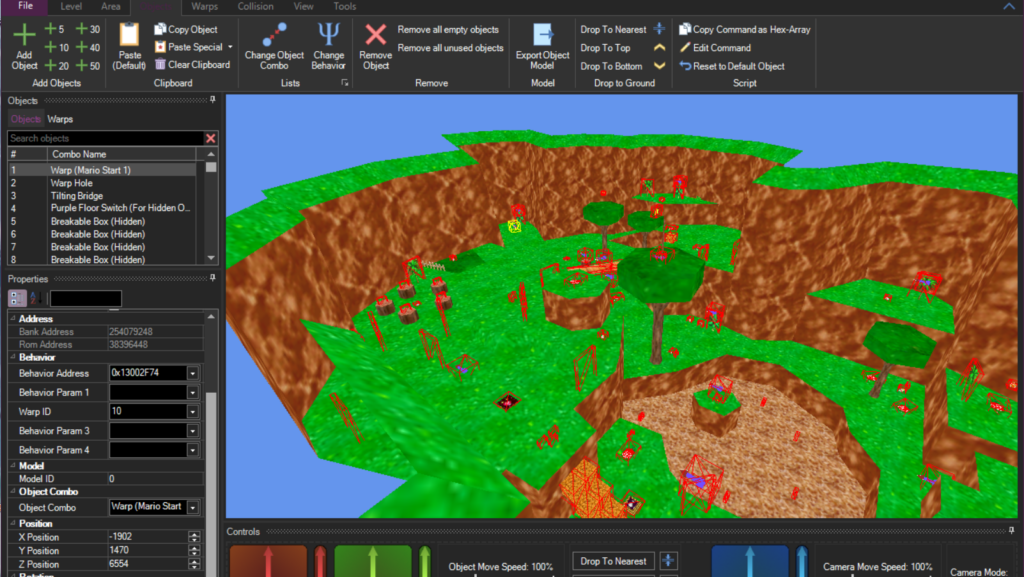Screen dimensions: 1024x577
Task: Click Paste Special in the Clipboard group
Action: (x=189, y=47)
